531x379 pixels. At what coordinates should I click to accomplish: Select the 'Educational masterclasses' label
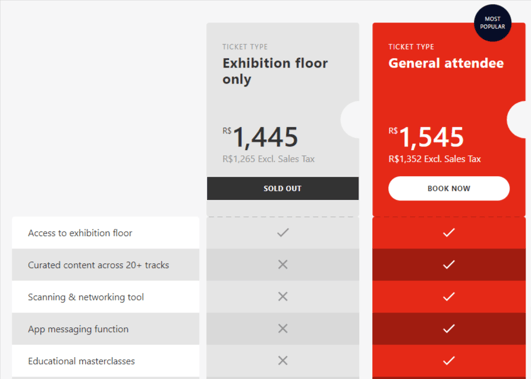[x=81, y=361]
